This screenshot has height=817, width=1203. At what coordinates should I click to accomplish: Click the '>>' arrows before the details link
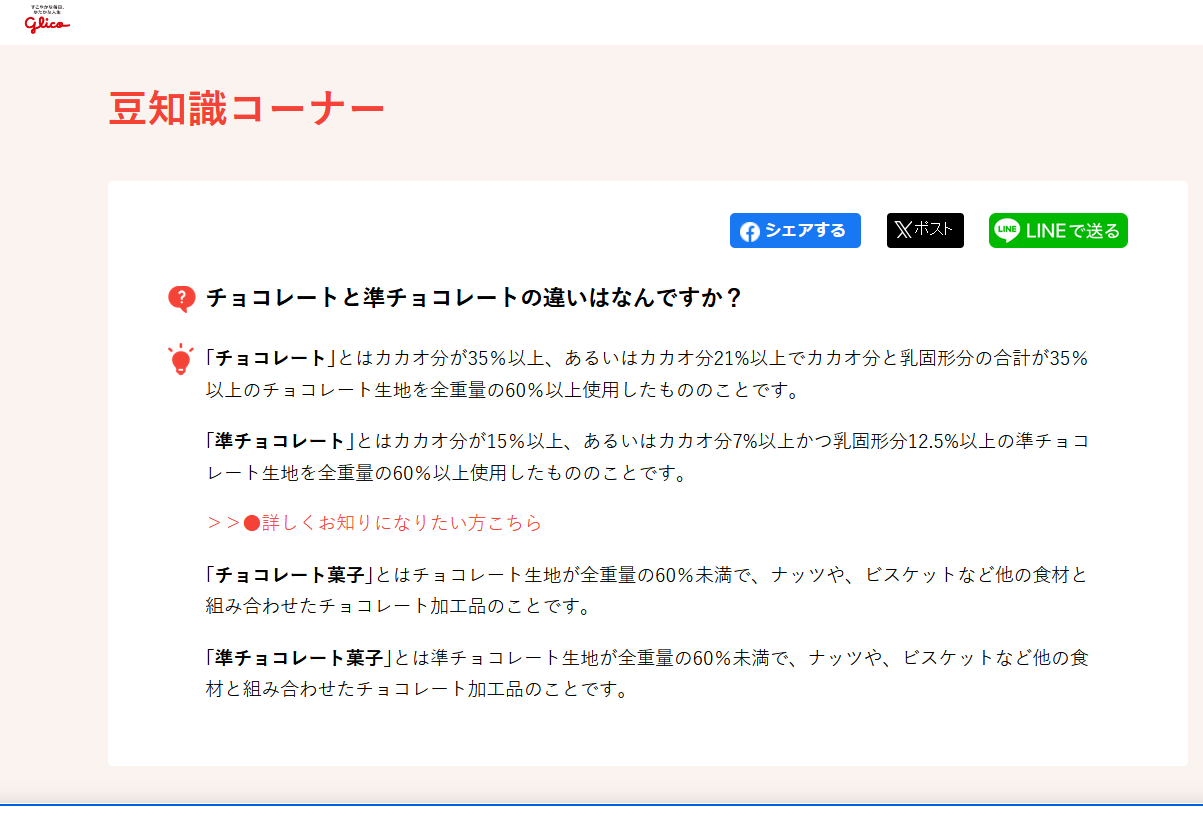223,523
